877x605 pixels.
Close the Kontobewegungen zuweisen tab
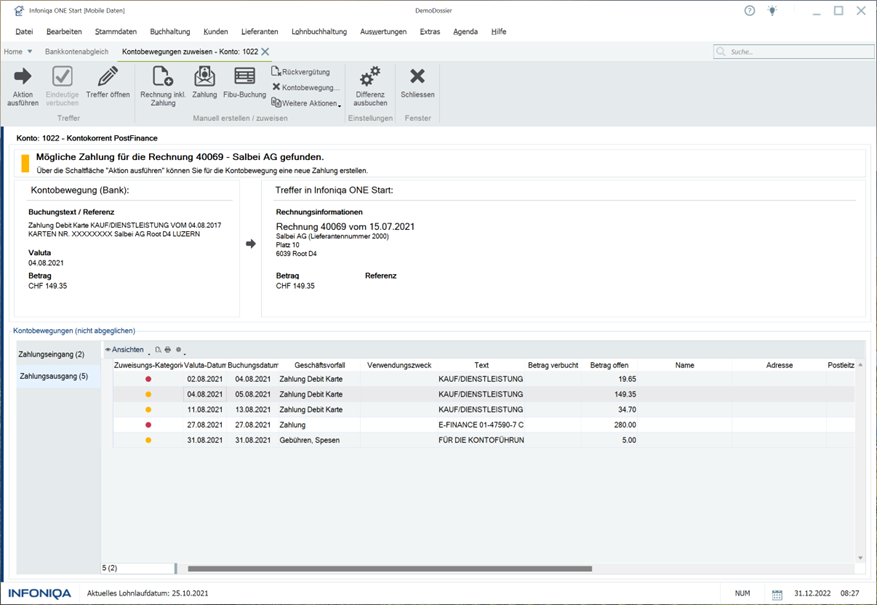pyautogui.click(x=265, y=51)
